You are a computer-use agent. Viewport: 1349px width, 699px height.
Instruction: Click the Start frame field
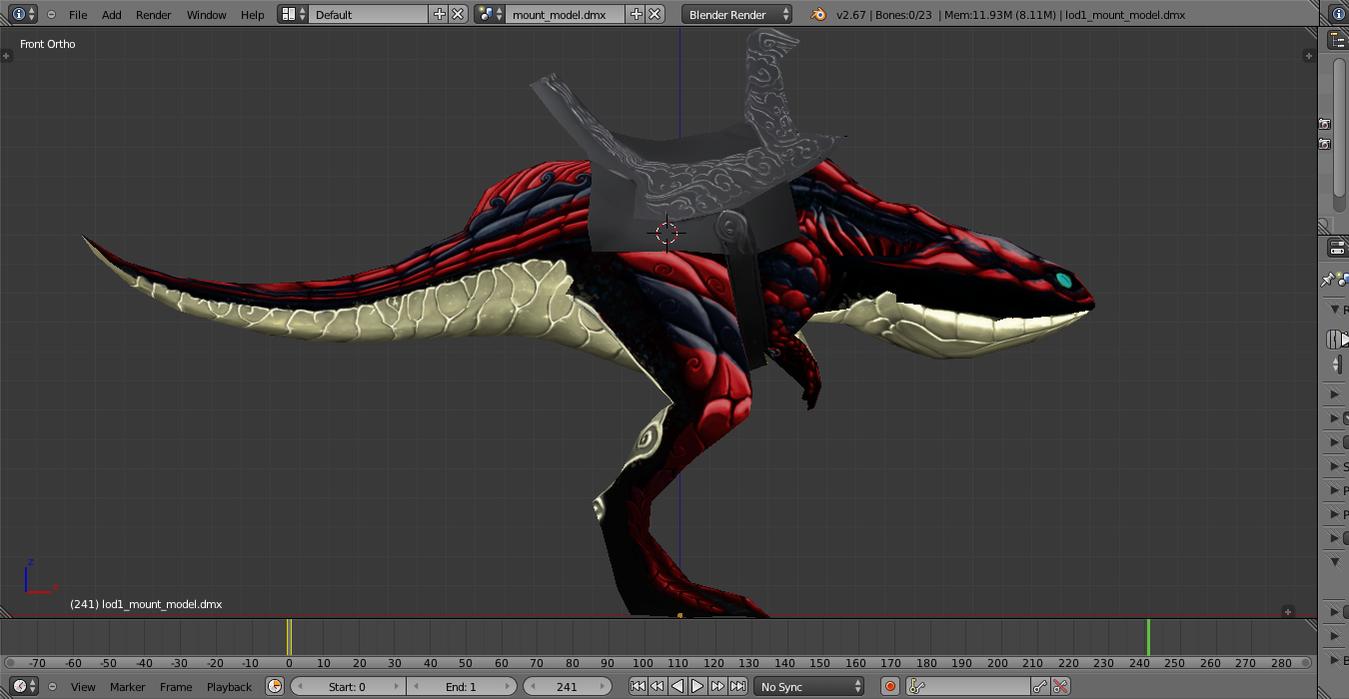tap(347, 686)
